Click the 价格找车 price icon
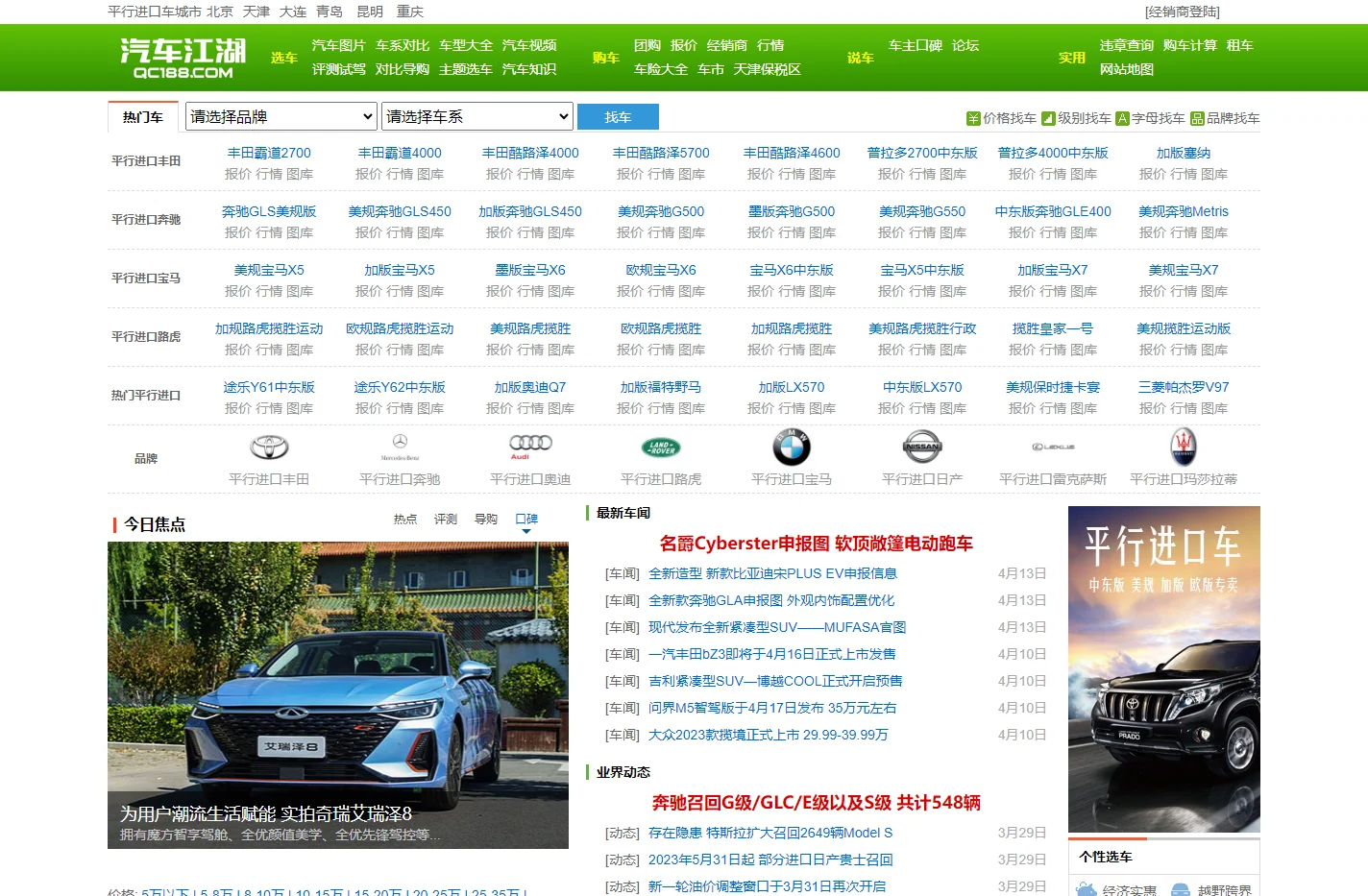Viewport: 1368px width, 896px height. [973, 118]
